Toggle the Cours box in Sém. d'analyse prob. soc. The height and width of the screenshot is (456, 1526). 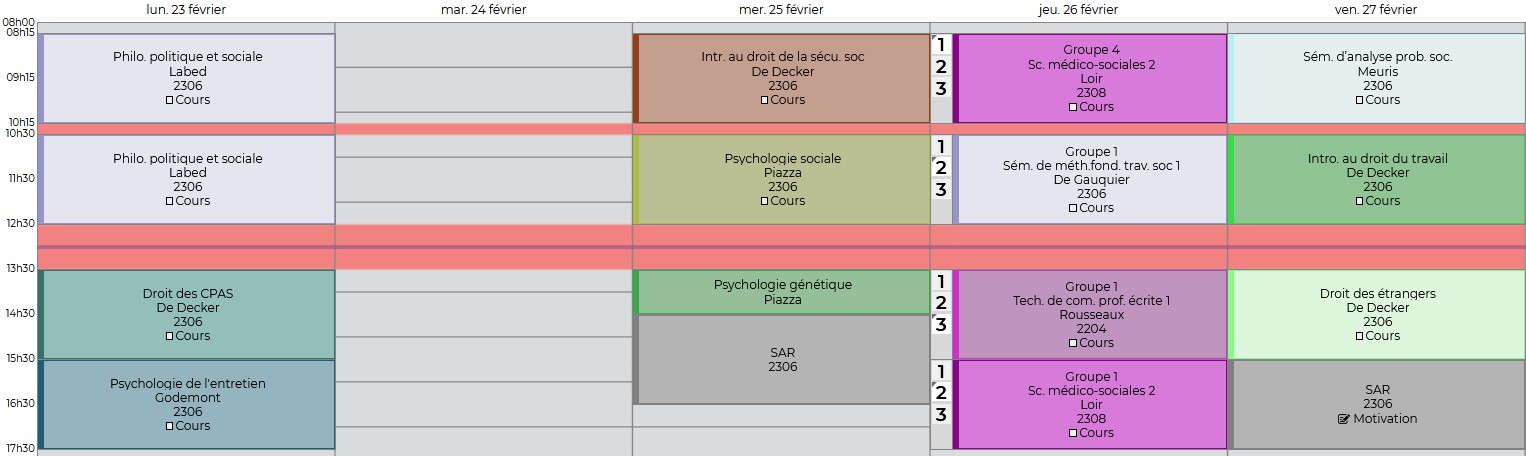pos(1359,100)
